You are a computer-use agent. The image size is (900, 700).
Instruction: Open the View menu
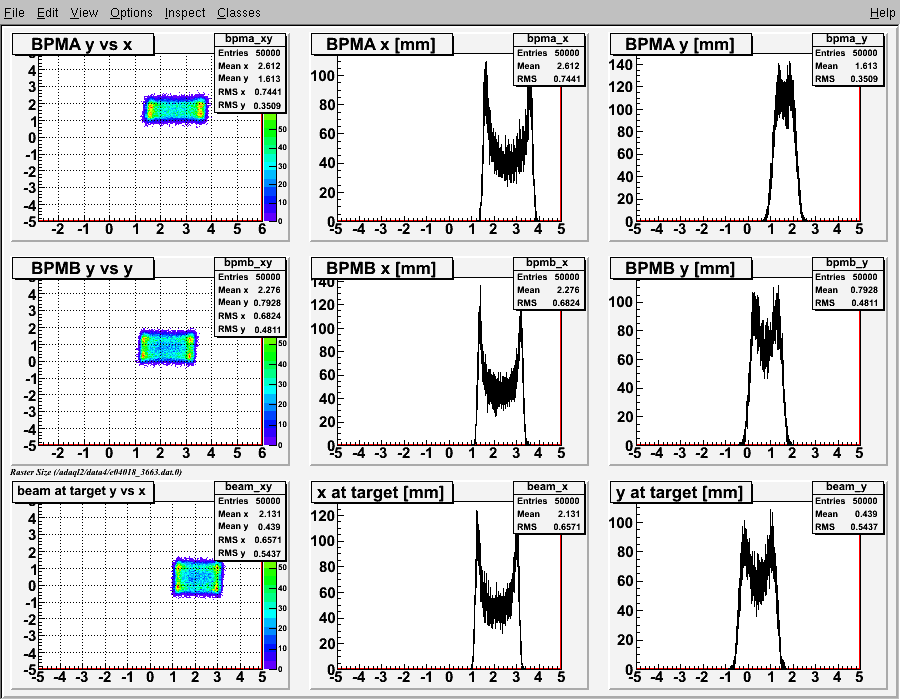pyautogui.click(x=84, y=12)
